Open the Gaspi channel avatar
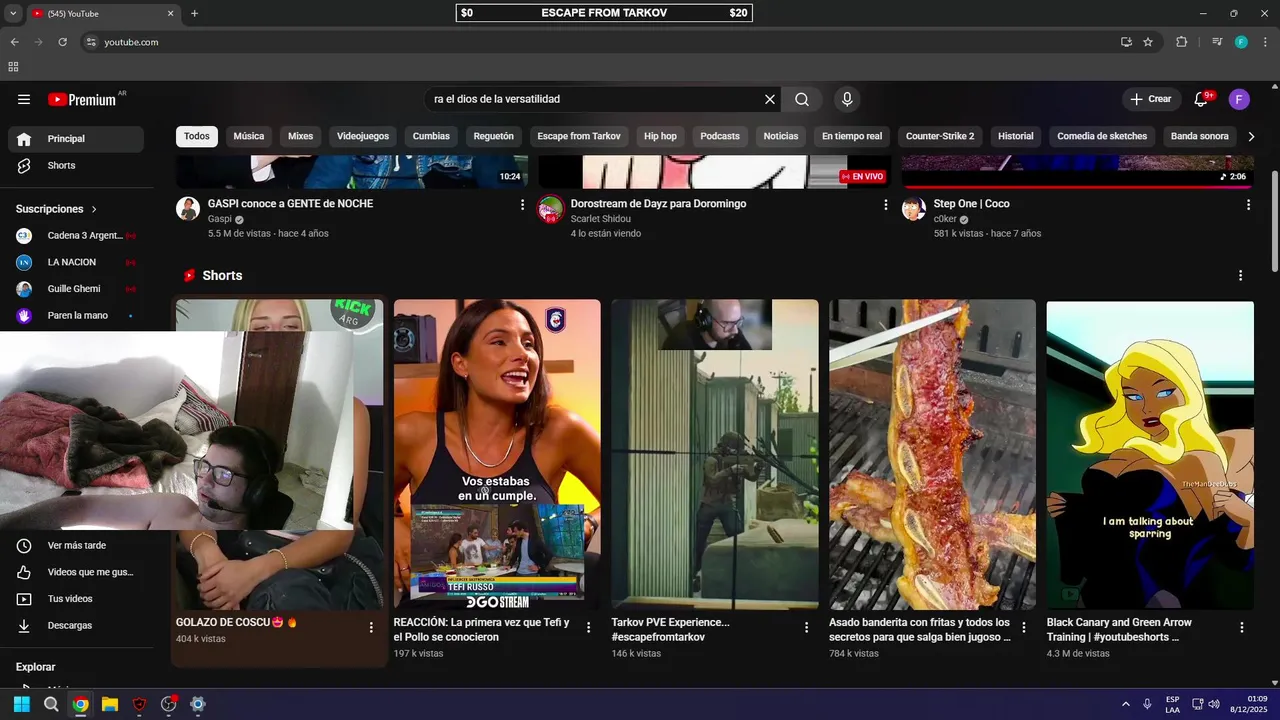Screen dimensions: 1280x720 pos(188,208)
